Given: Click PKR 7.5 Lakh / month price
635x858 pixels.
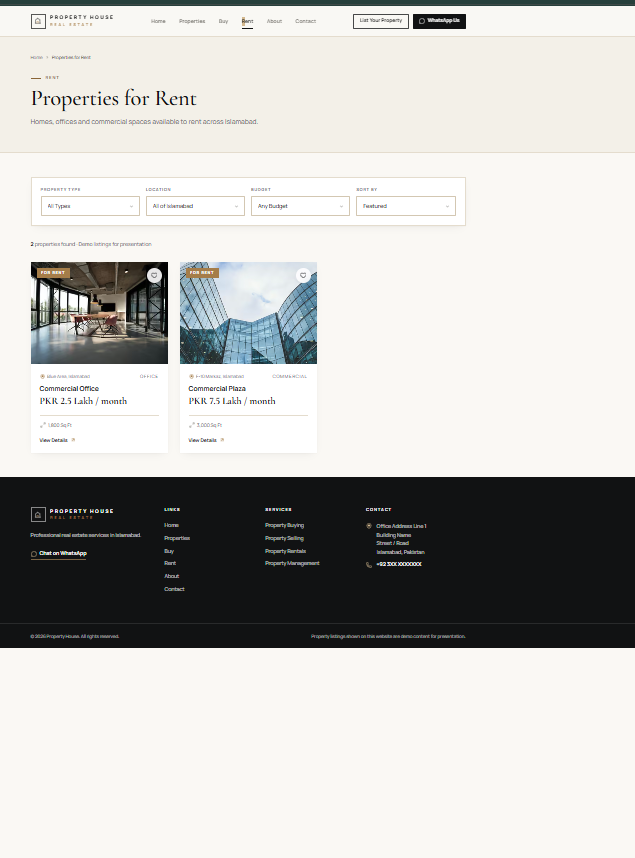Looking at the screenshot, I should coord(232,401).
